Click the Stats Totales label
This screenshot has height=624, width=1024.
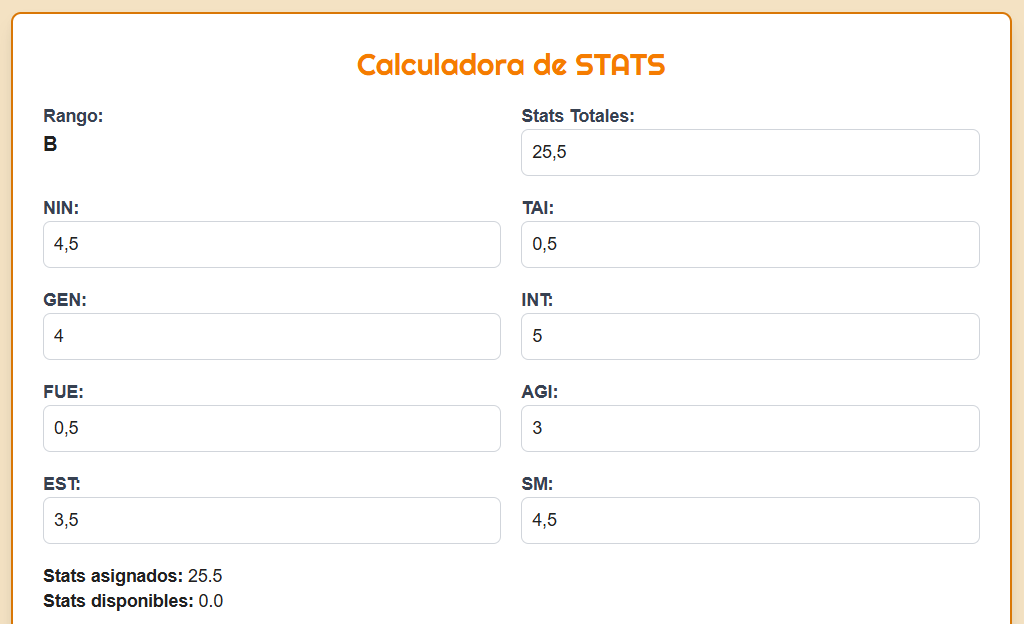point(578,116)
